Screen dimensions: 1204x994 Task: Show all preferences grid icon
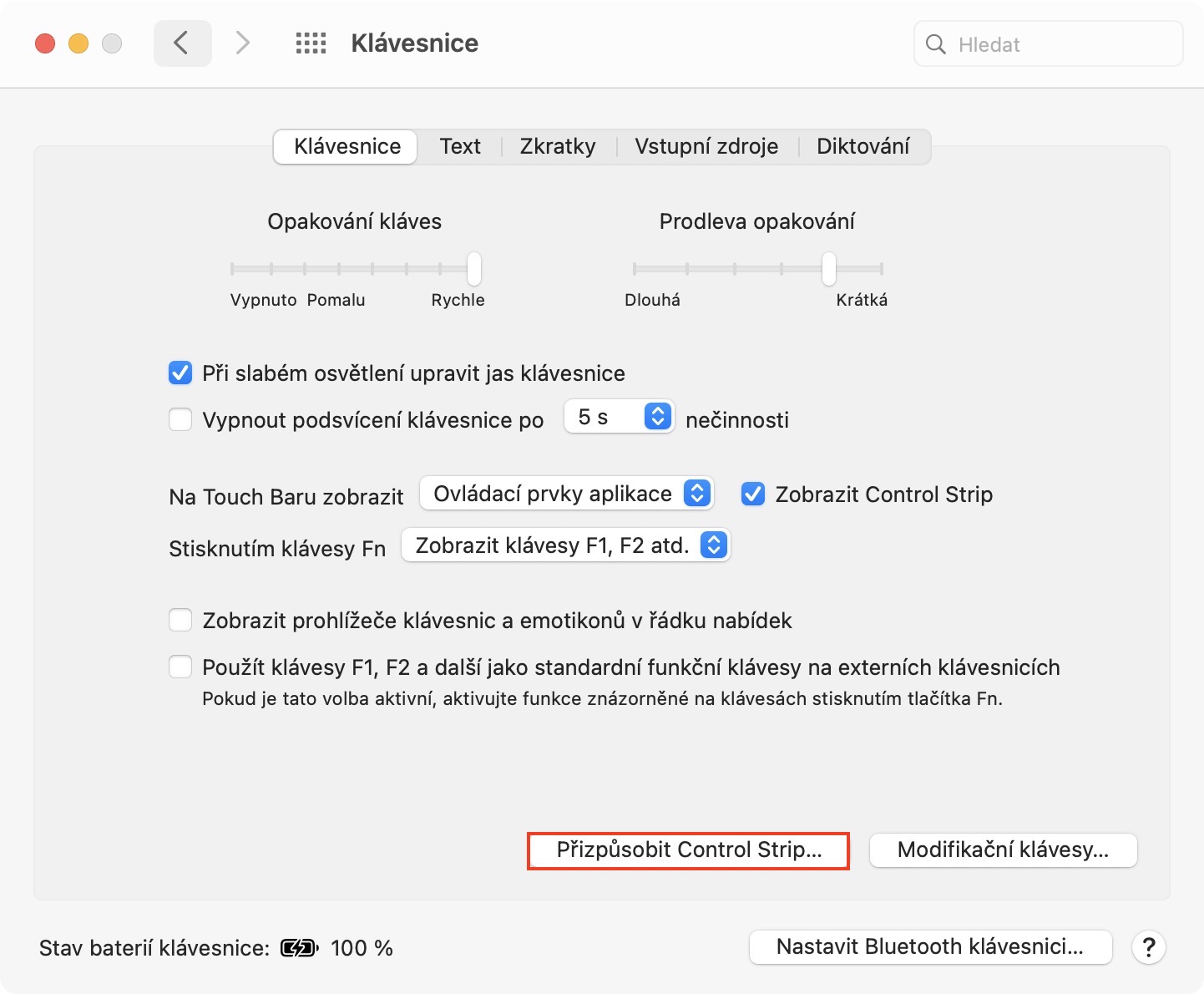coord(311,43)
